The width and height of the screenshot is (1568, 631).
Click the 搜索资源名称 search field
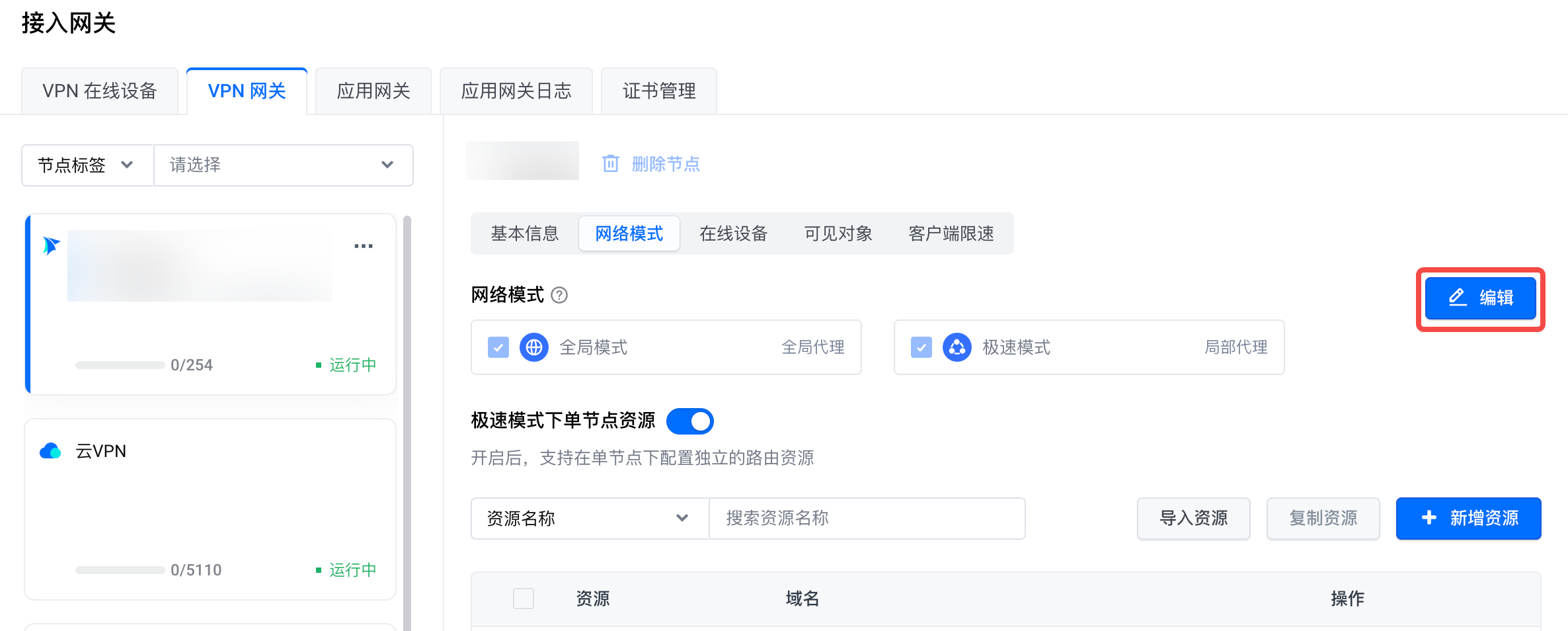point(867,519)
